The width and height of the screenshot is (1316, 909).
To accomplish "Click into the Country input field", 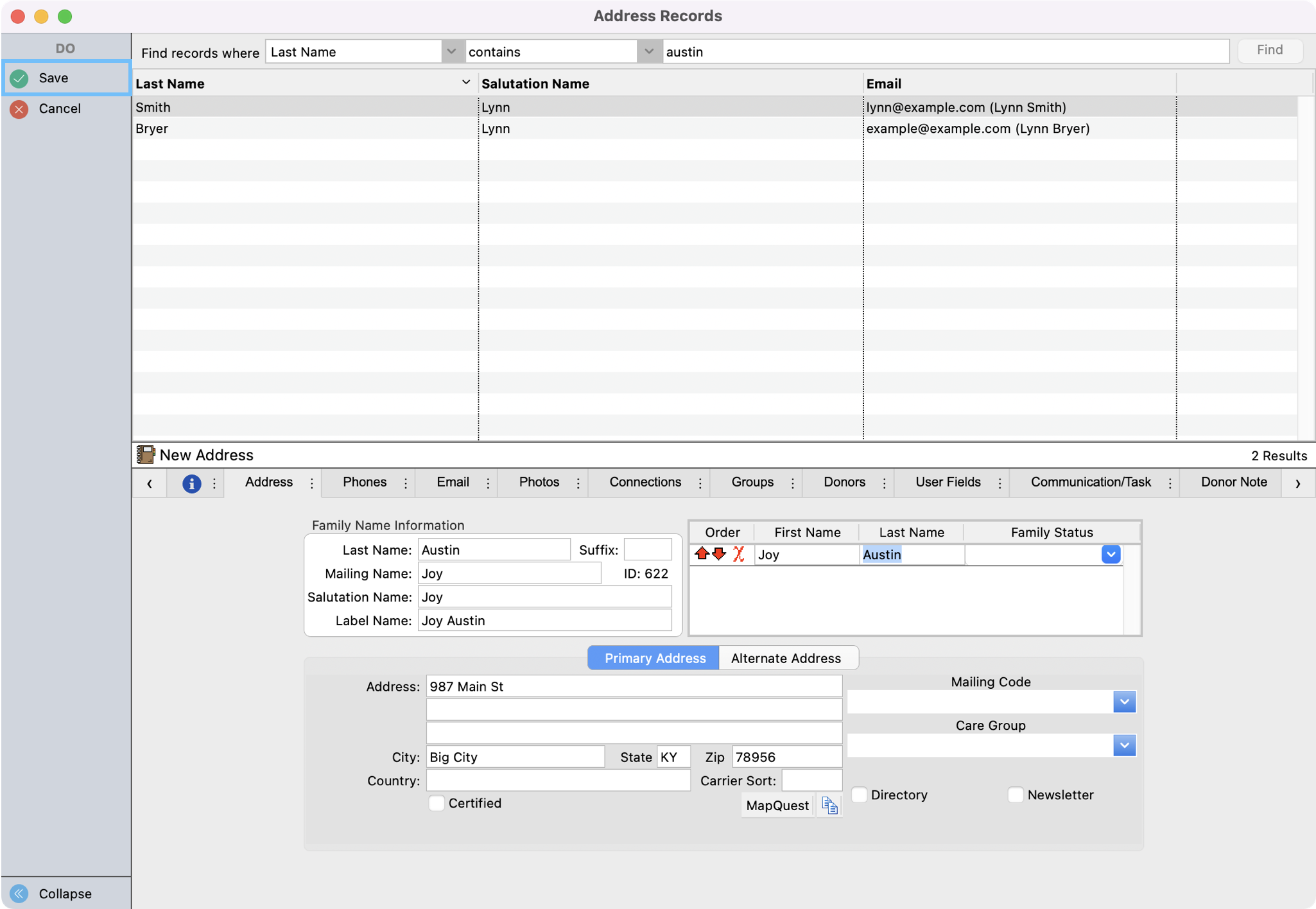I will point(558,781).
